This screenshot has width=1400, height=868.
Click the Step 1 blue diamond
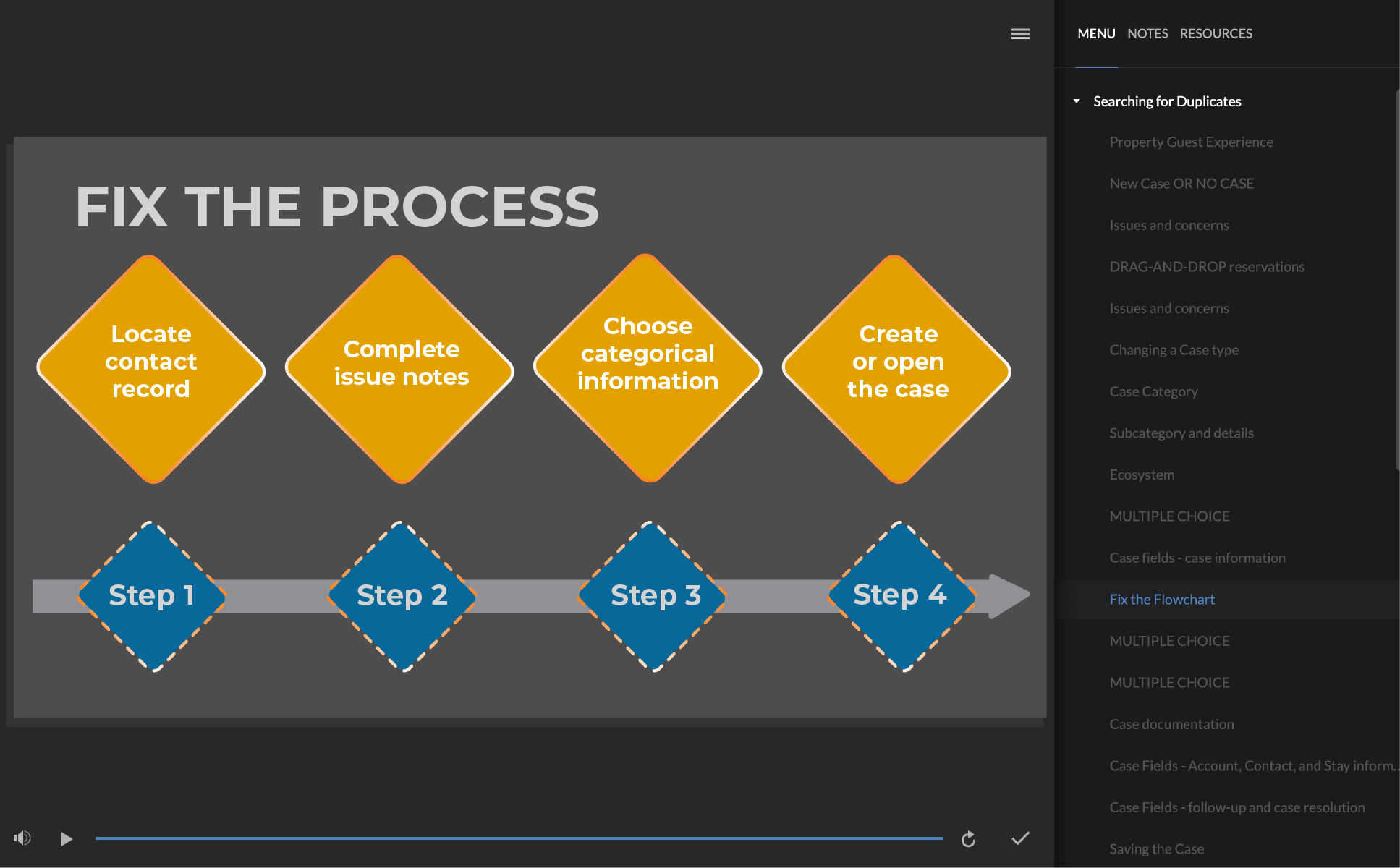[x=151, y=596]
